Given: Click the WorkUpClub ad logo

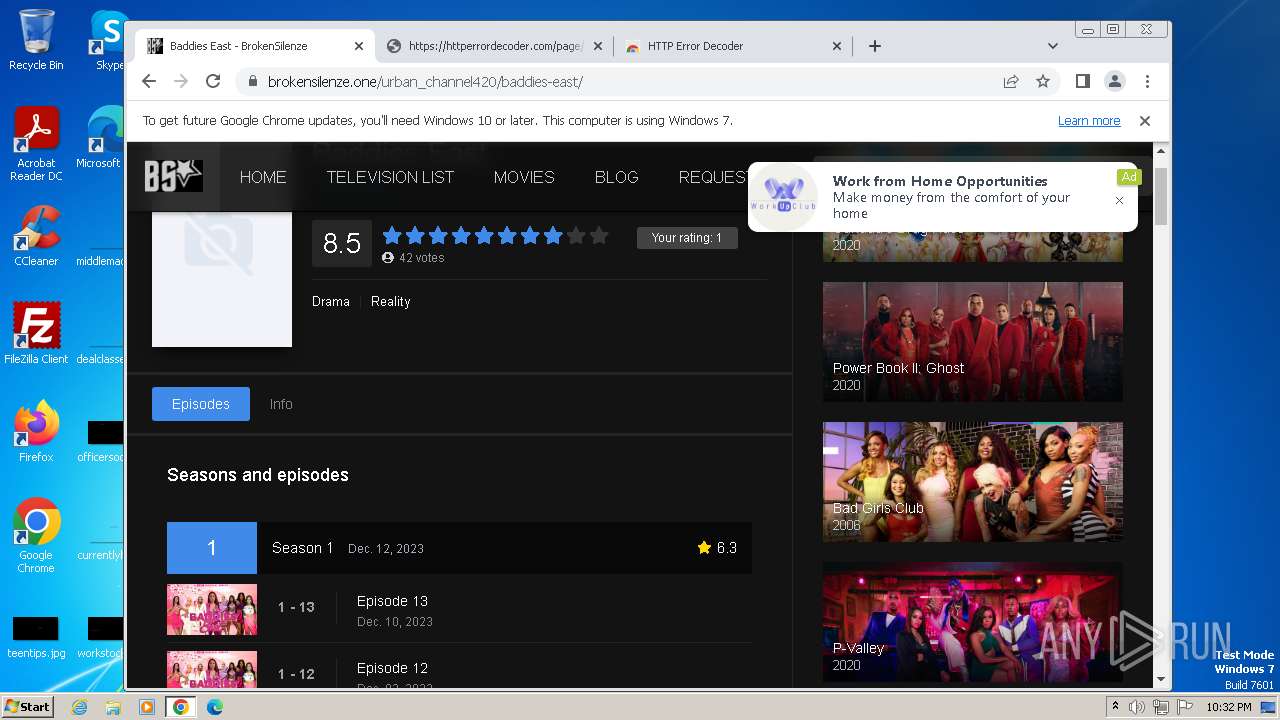Looking at the screenshot, I should tap(785, 195).
